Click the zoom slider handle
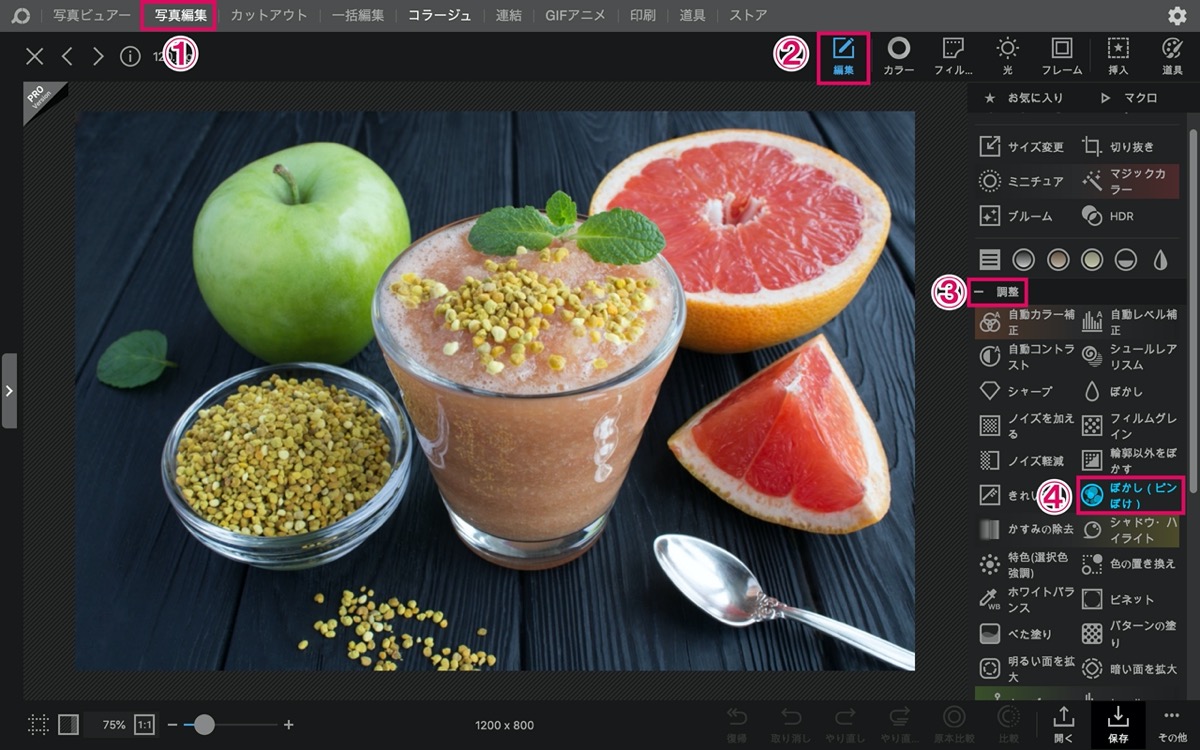This screenshot has width=1200, height=750. click(204, 725)
